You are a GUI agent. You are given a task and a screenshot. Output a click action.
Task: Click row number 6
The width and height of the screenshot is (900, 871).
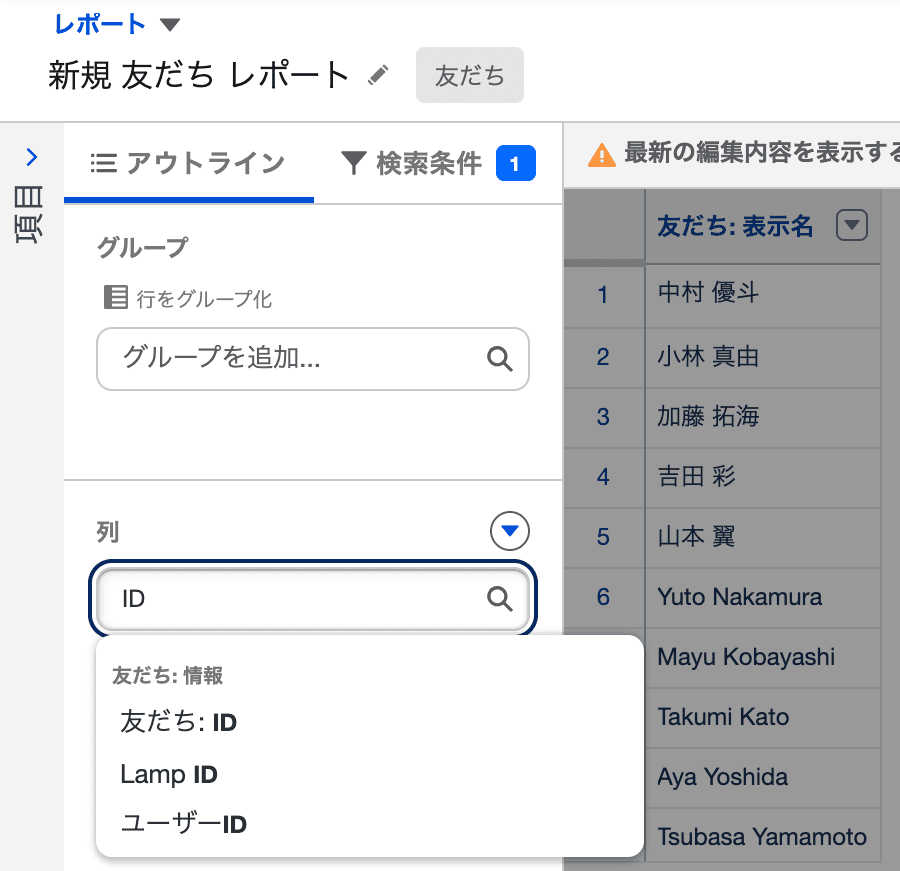[x=603, y=597]
